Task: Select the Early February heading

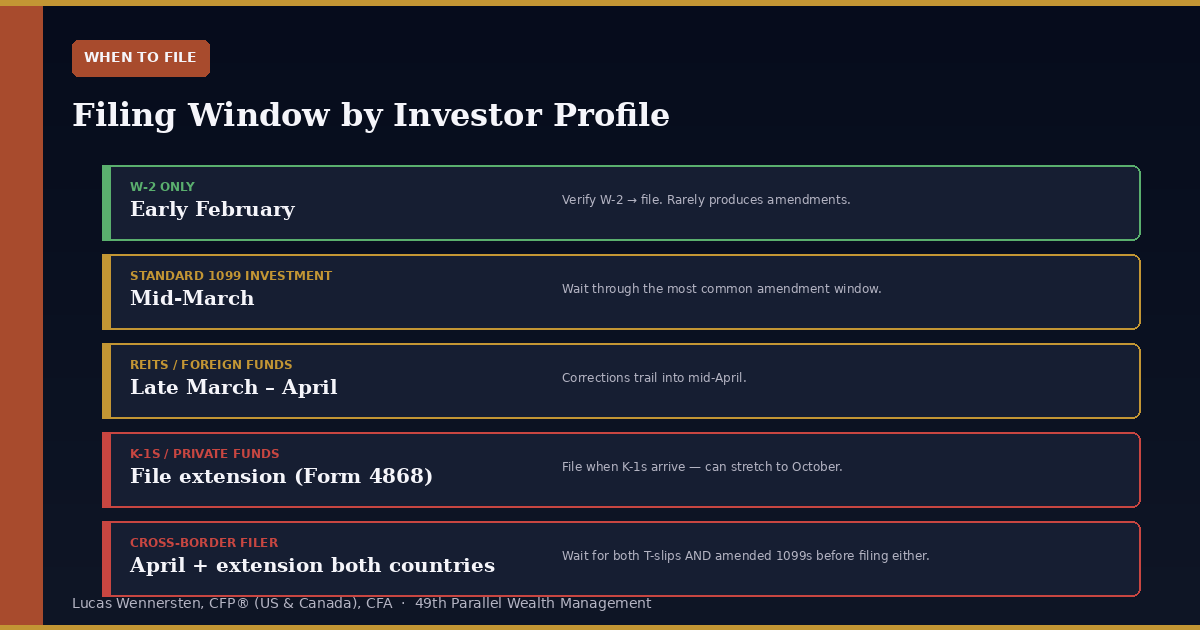Action: coord(212,210)
